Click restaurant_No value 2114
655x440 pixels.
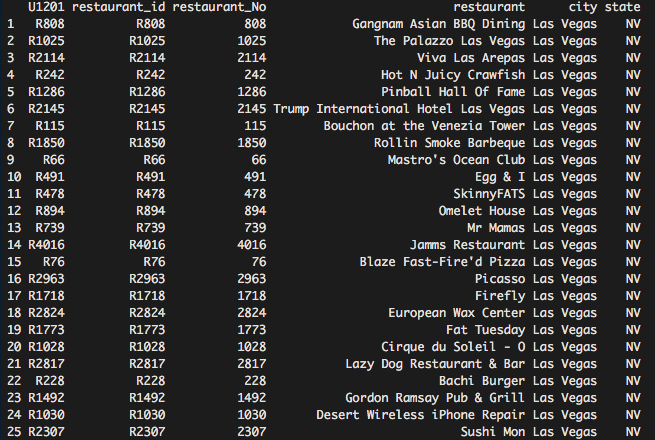[x=251, y=58]
